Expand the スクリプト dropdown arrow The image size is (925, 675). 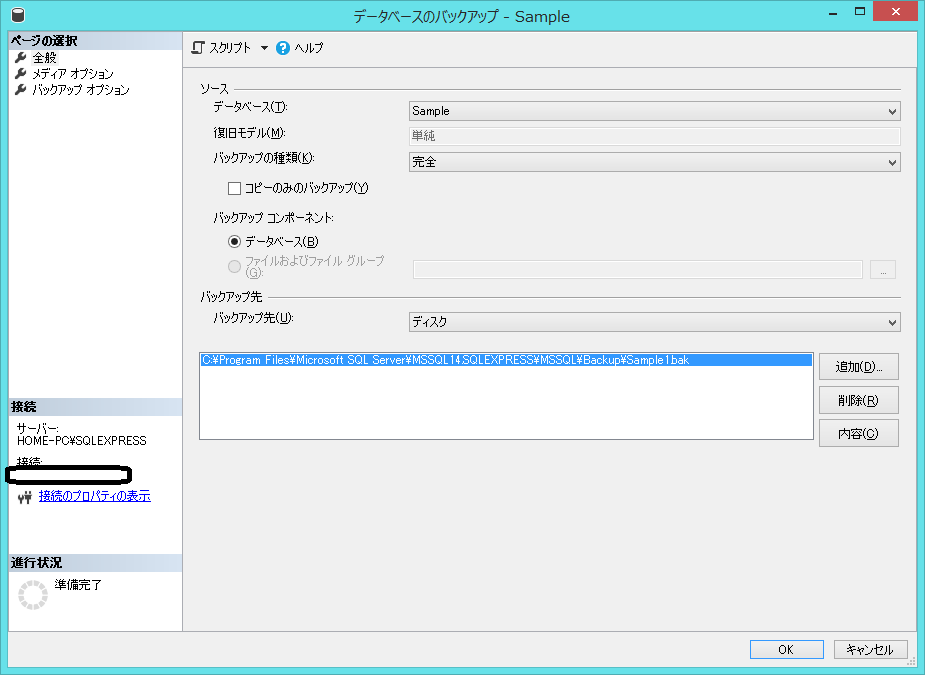[x=264, y=48]
